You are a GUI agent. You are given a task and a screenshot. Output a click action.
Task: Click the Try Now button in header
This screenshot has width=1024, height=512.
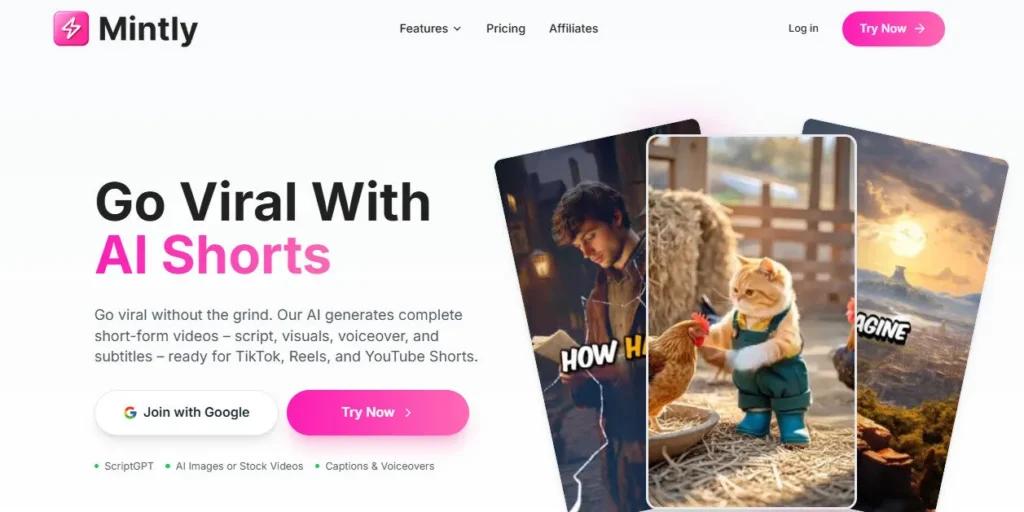point(893,29)
